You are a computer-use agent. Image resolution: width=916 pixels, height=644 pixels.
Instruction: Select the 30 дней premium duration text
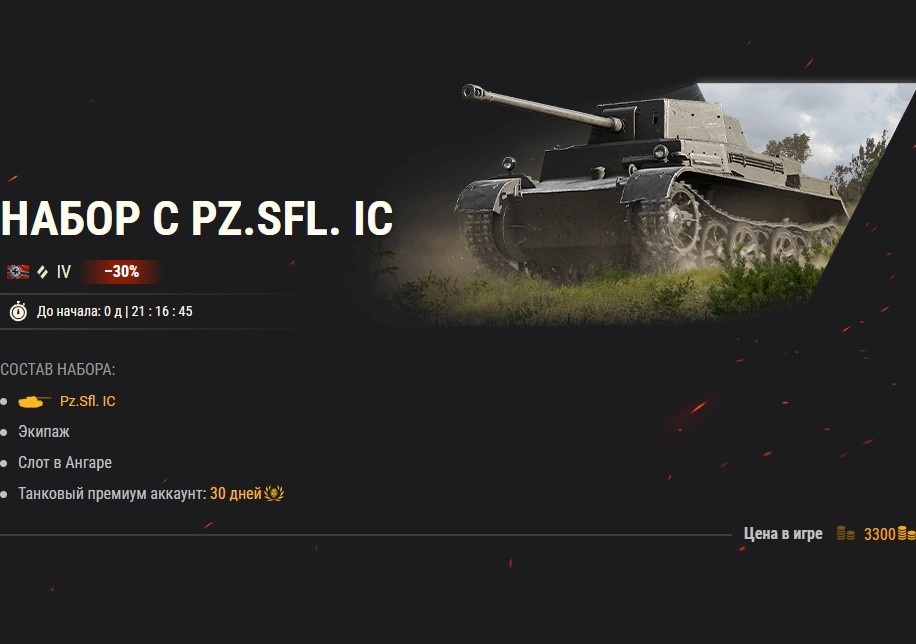(x=235, y=494)
